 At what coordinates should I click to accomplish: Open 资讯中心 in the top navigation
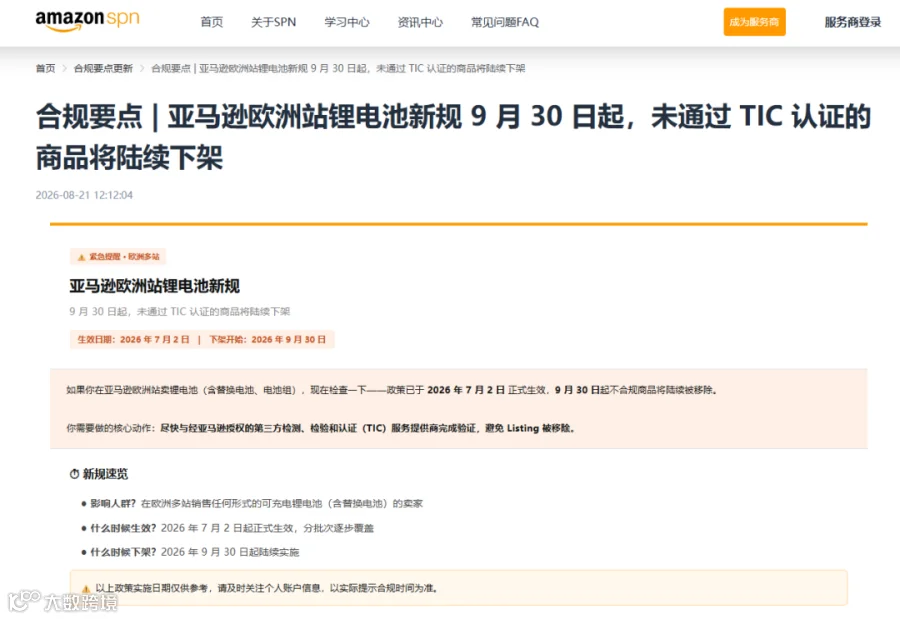(x=420, y=22)
